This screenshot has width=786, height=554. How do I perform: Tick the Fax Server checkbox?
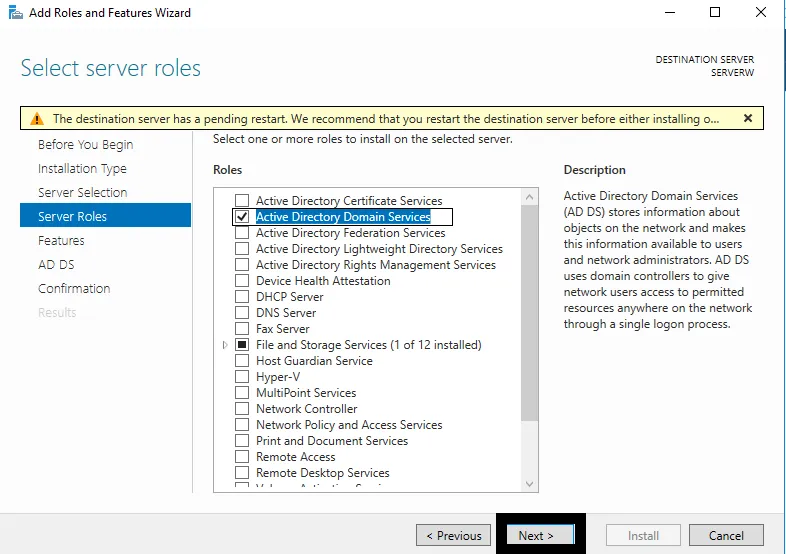click(x=242, y=329)
